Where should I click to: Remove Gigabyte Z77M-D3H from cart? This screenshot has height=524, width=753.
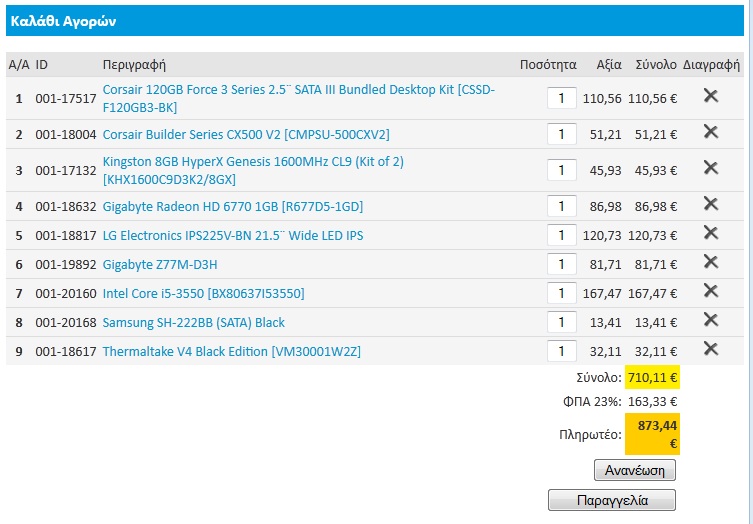click(x=711, y=262)
